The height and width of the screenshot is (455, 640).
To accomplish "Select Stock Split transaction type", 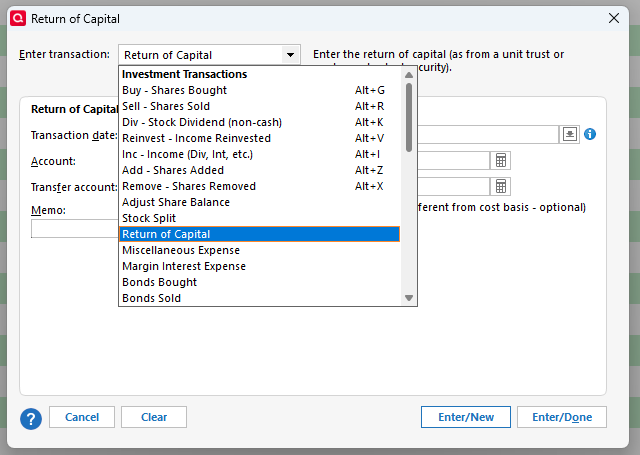I will click(x=150, y=218).
